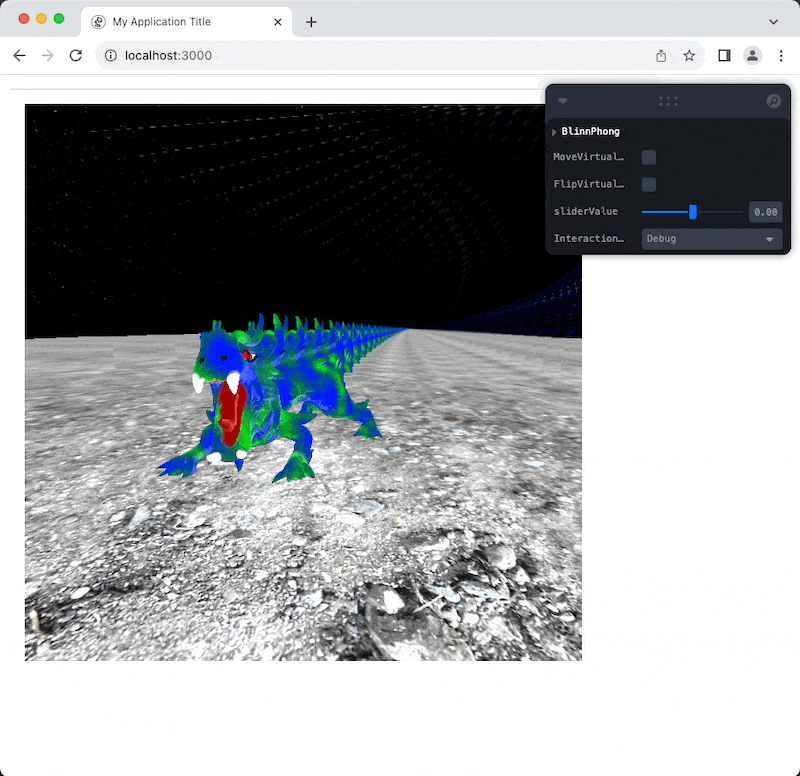Enable the FlipVirtual checkbox
Viewport: 800px width, 776px height.
(x=649, y=184)
